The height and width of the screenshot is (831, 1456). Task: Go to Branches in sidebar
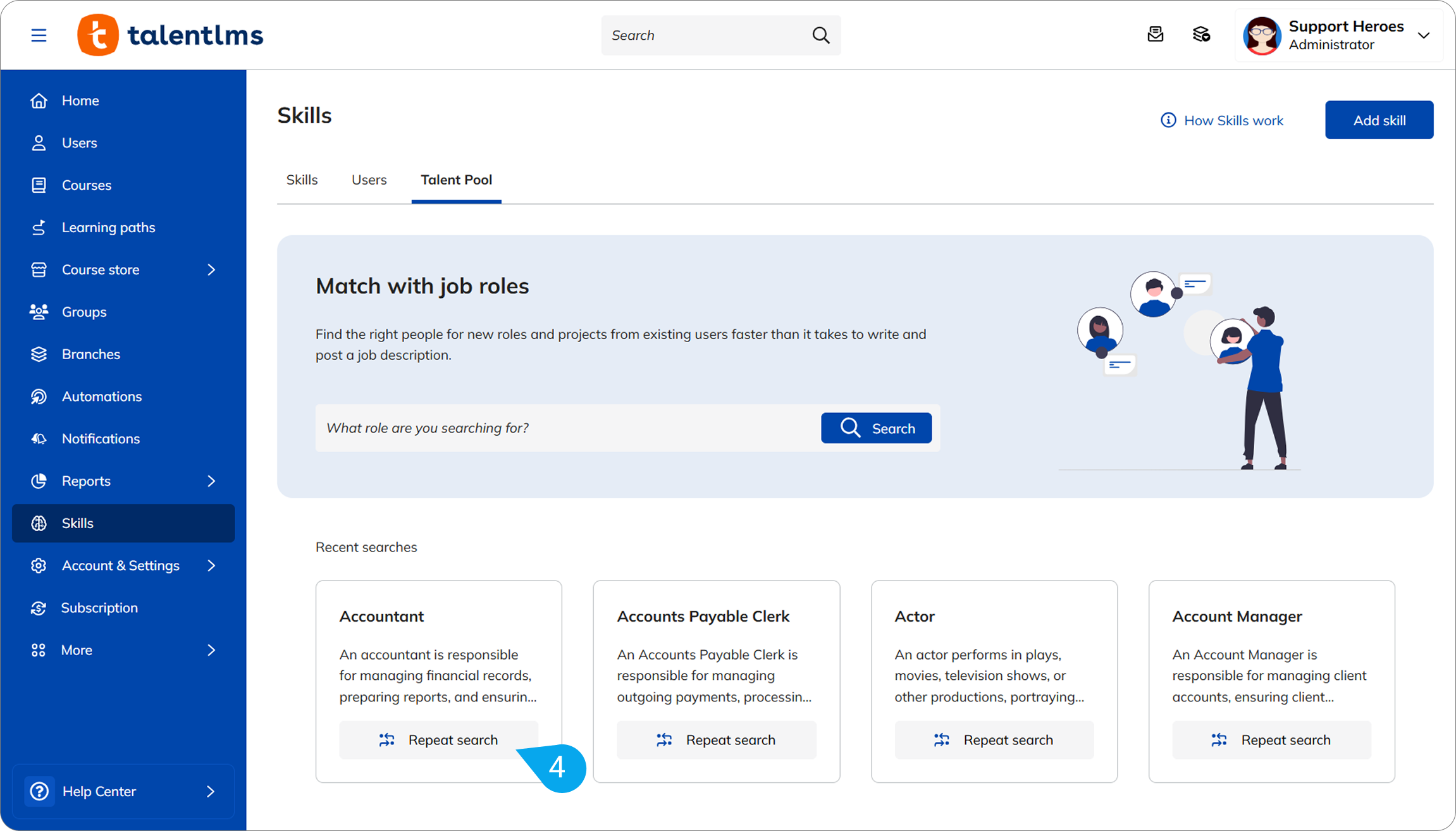pyautogui.click(x=90, y=354)
